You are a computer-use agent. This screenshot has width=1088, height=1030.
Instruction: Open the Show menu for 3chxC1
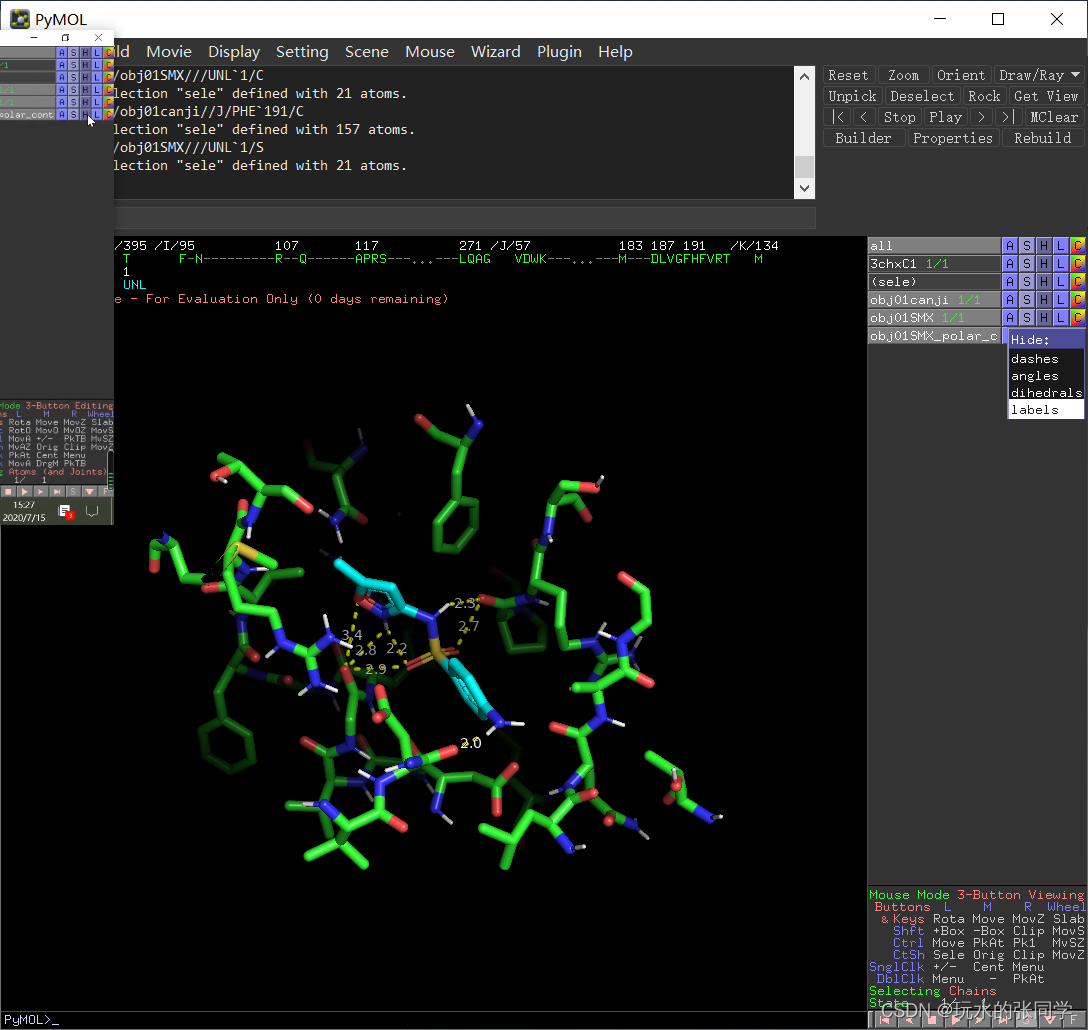[1026, 264]
